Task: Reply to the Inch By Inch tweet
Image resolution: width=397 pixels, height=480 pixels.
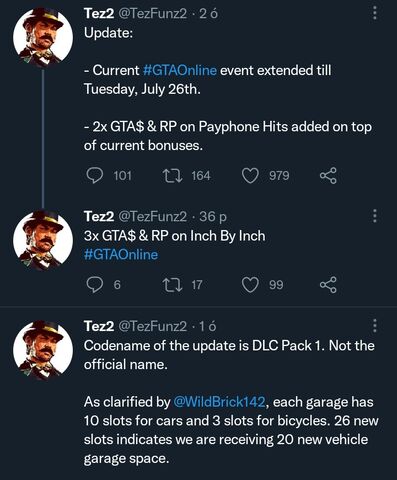Action: coord(95,285)
